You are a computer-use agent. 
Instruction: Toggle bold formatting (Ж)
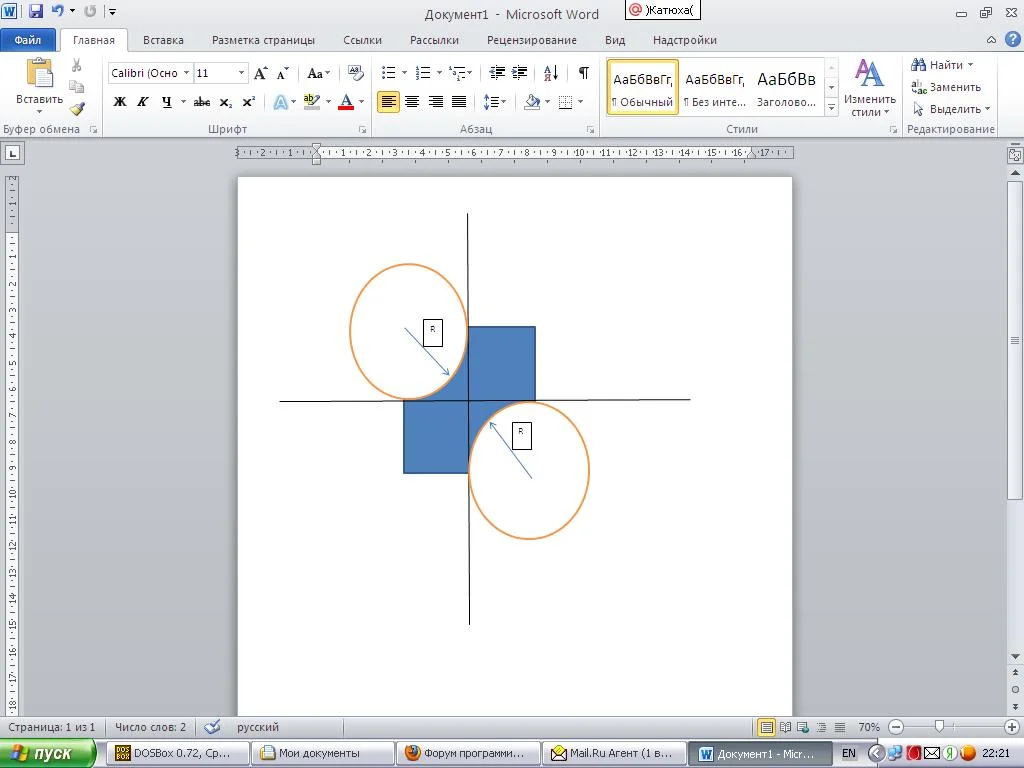point(120,102)
